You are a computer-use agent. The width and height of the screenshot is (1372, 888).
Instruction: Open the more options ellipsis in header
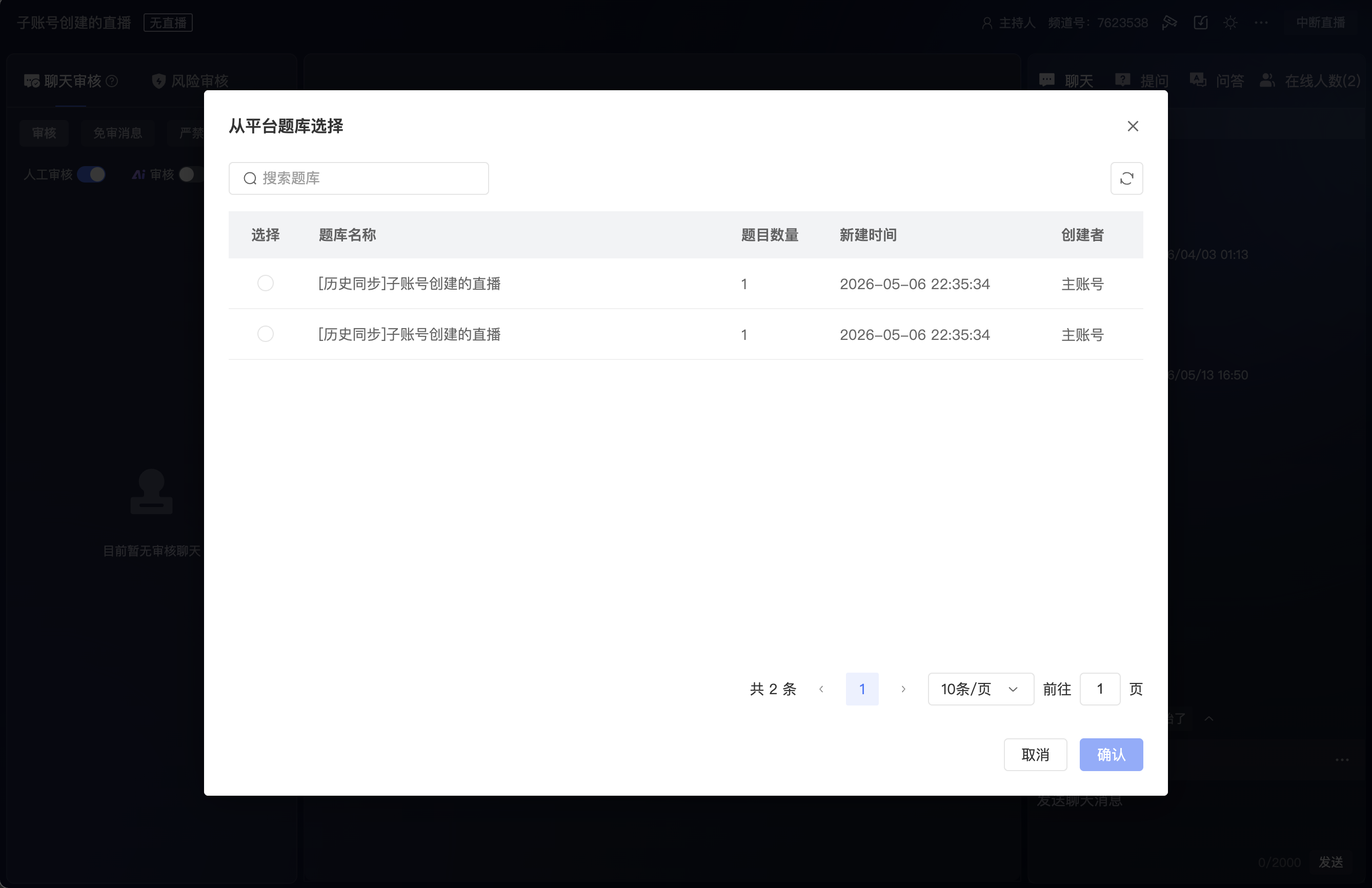coord(1261,23)
